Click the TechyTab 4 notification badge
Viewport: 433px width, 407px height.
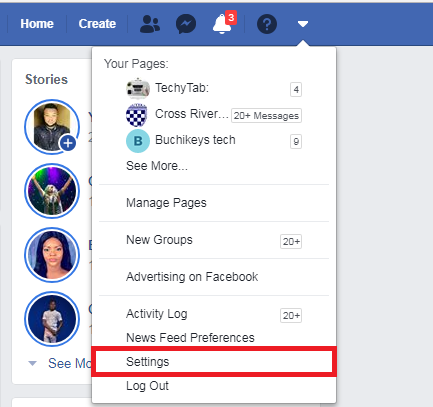click(296, 89)
